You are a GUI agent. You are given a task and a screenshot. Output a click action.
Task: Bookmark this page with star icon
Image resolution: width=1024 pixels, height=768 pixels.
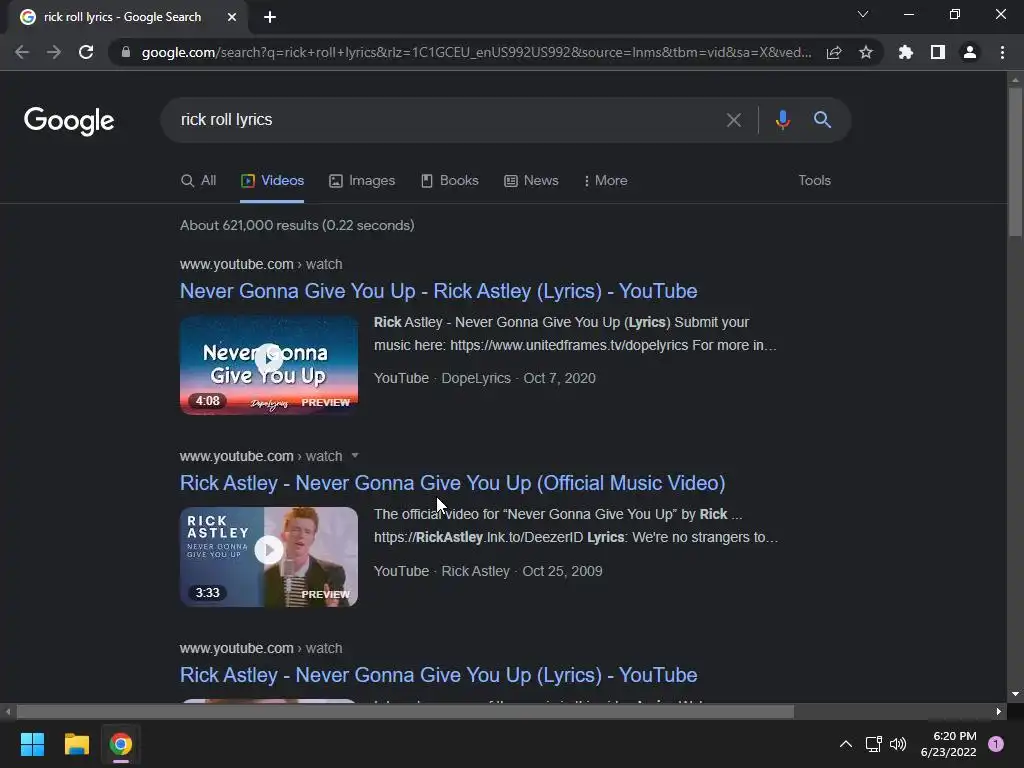866,52
